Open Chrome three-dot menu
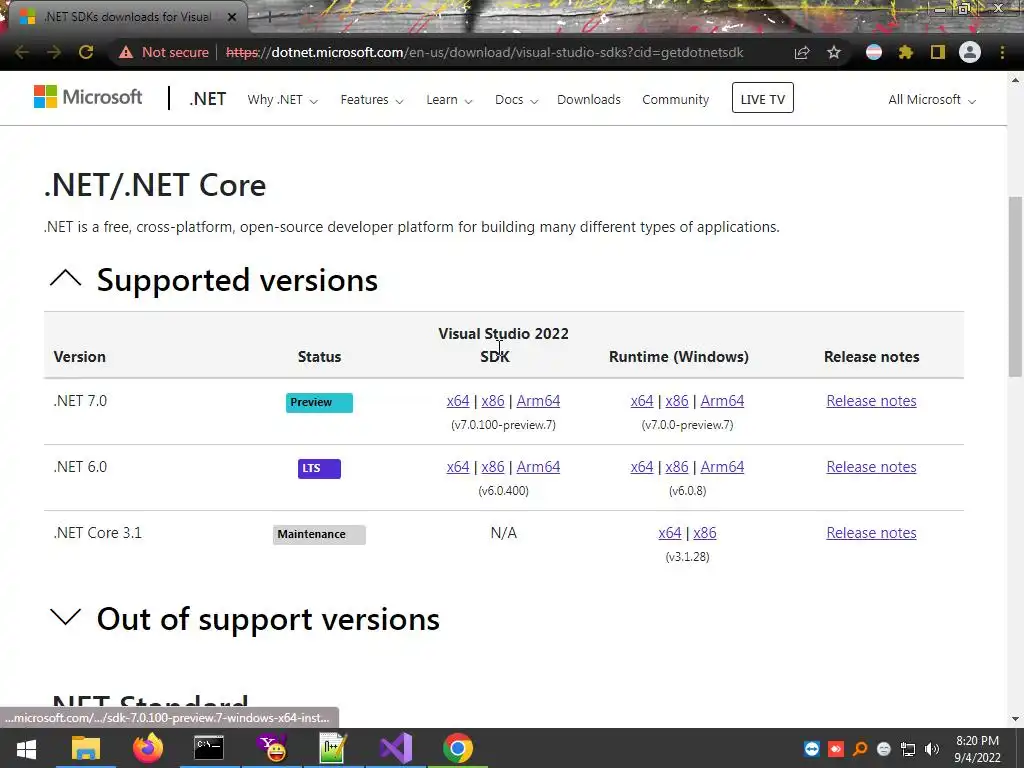1024x768 pixels. pos(1002,52)
